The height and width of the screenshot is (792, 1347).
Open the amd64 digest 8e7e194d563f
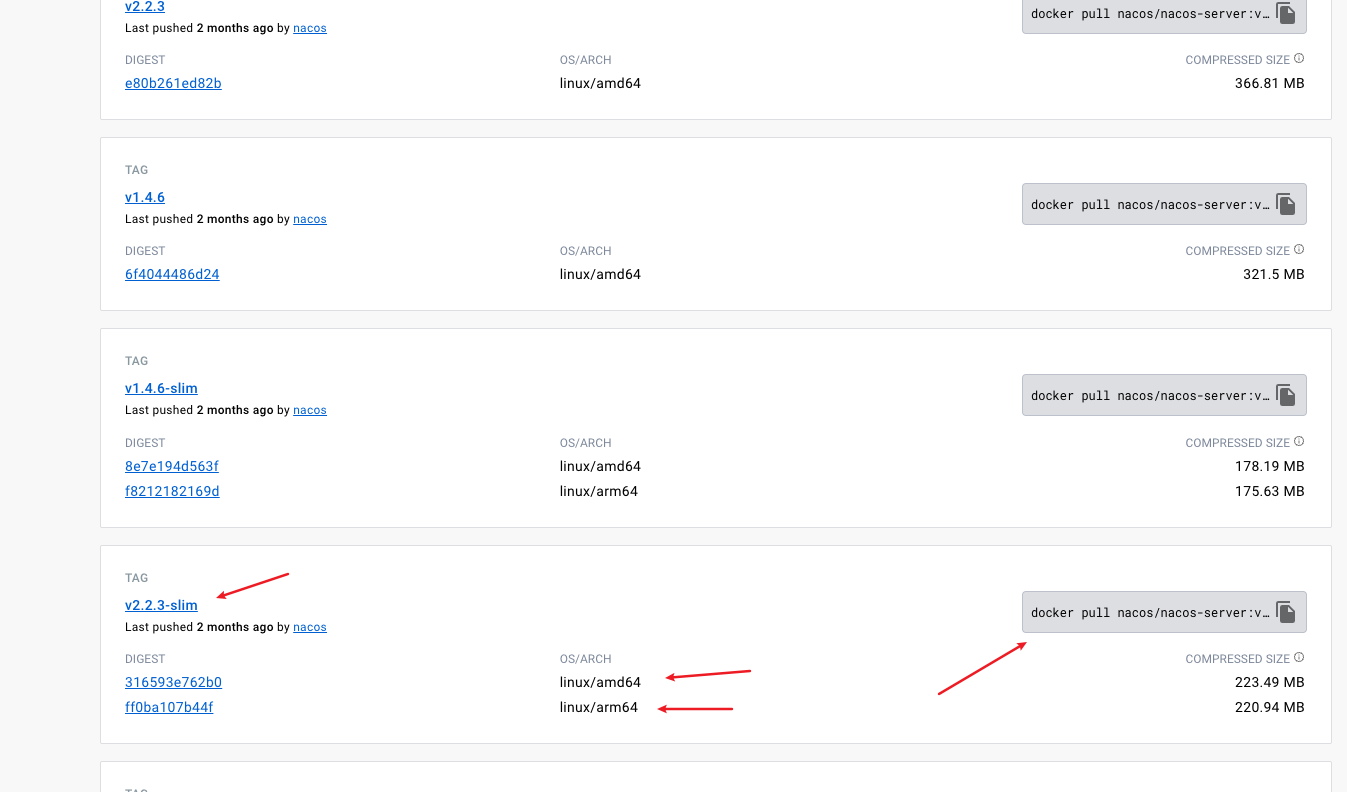point(172,466)
